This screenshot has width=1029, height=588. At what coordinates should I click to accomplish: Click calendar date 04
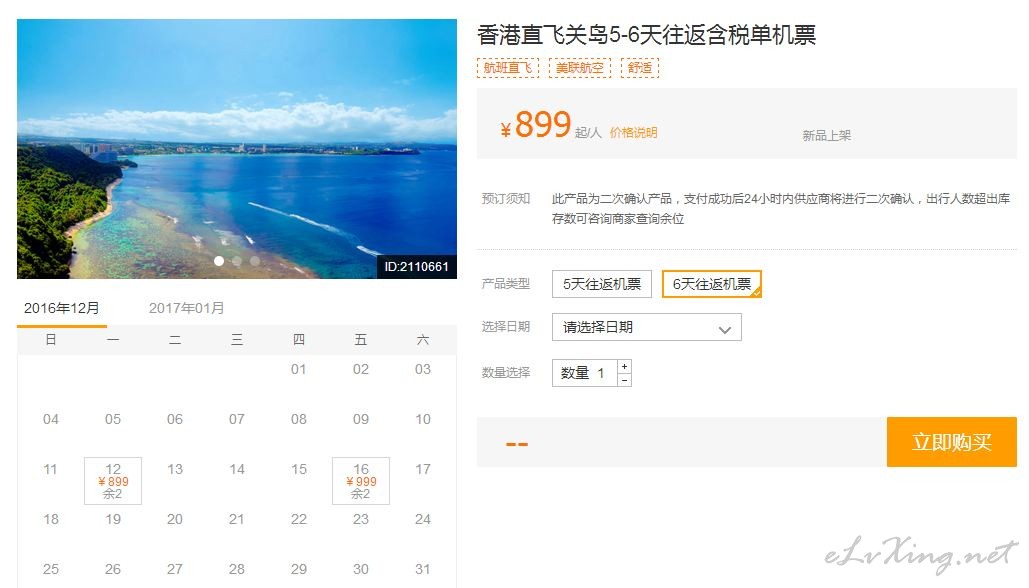click(x=51, y=419)
